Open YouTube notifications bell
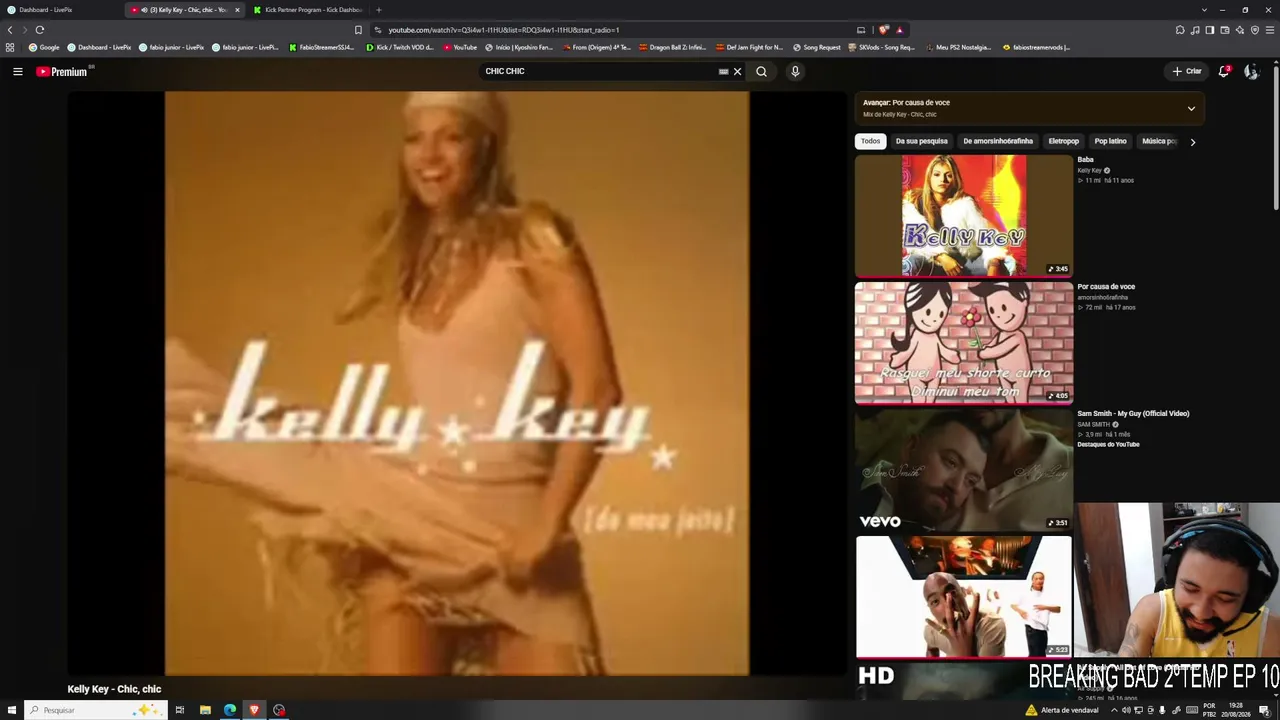This screenshot has height=720, width=1280. coord(1223,71)
